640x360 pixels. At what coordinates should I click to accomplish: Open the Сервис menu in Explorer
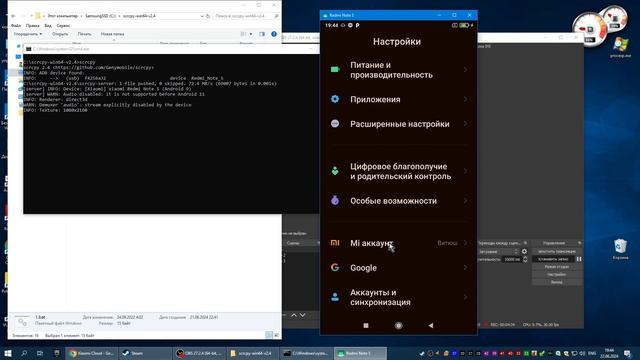pos(63,25)
